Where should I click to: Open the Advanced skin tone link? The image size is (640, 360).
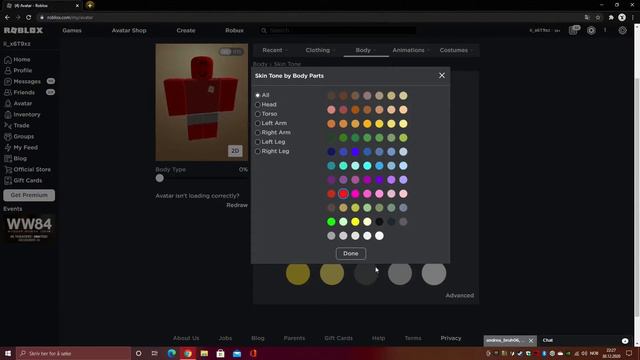460,296
